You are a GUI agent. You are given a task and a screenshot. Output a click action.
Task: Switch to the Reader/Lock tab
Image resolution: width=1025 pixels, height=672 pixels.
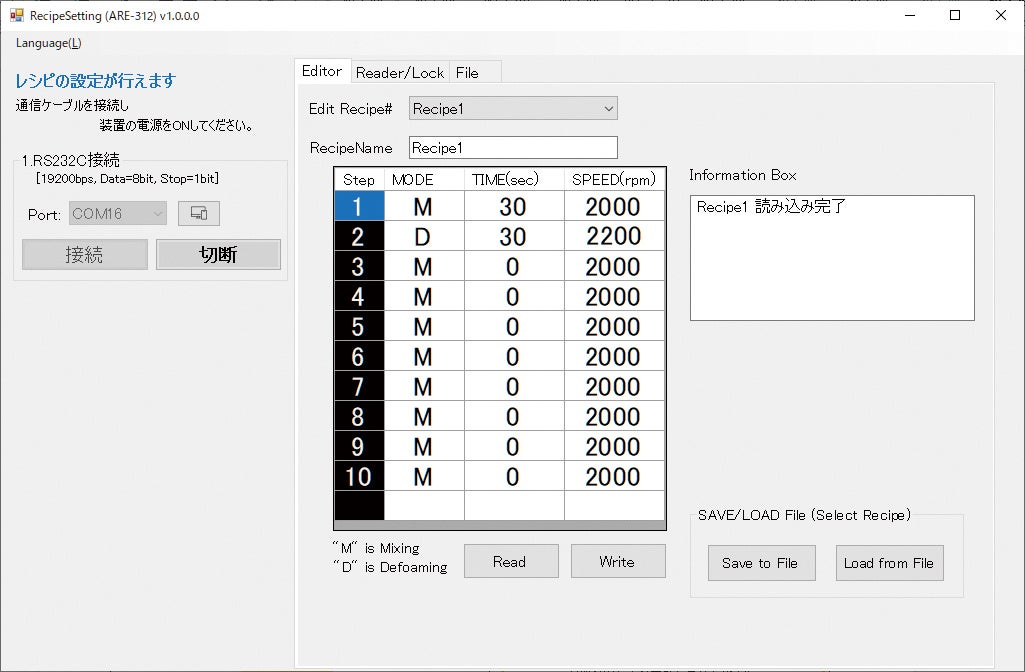tap(399, 72)
